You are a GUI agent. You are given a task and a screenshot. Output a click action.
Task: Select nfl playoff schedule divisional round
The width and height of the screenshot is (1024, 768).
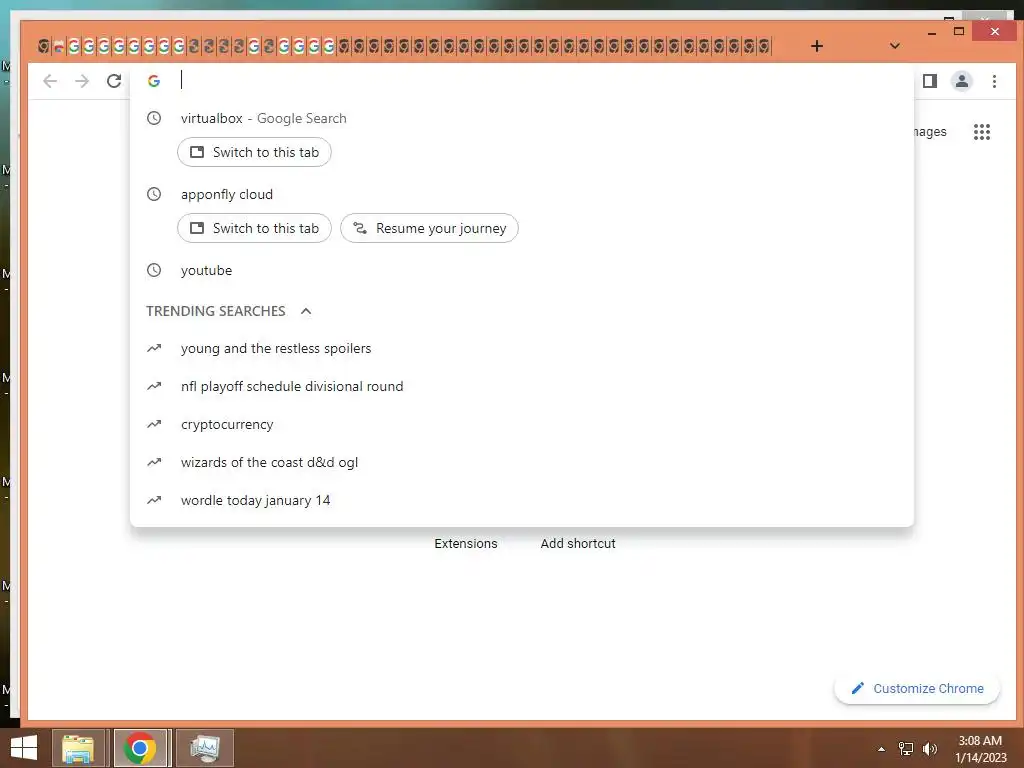522,386
